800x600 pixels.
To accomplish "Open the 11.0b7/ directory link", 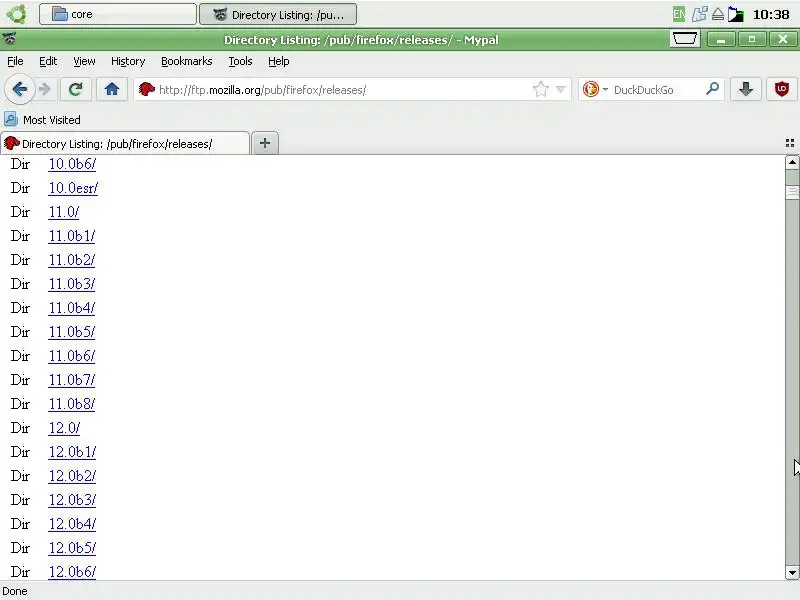I will click(71, 380).
